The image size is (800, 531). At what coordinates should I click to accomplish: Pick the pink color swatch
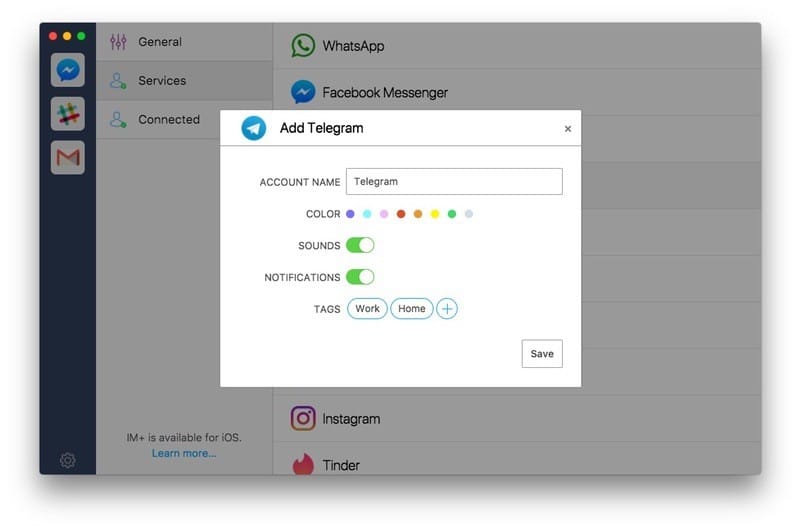click(384, 214)
